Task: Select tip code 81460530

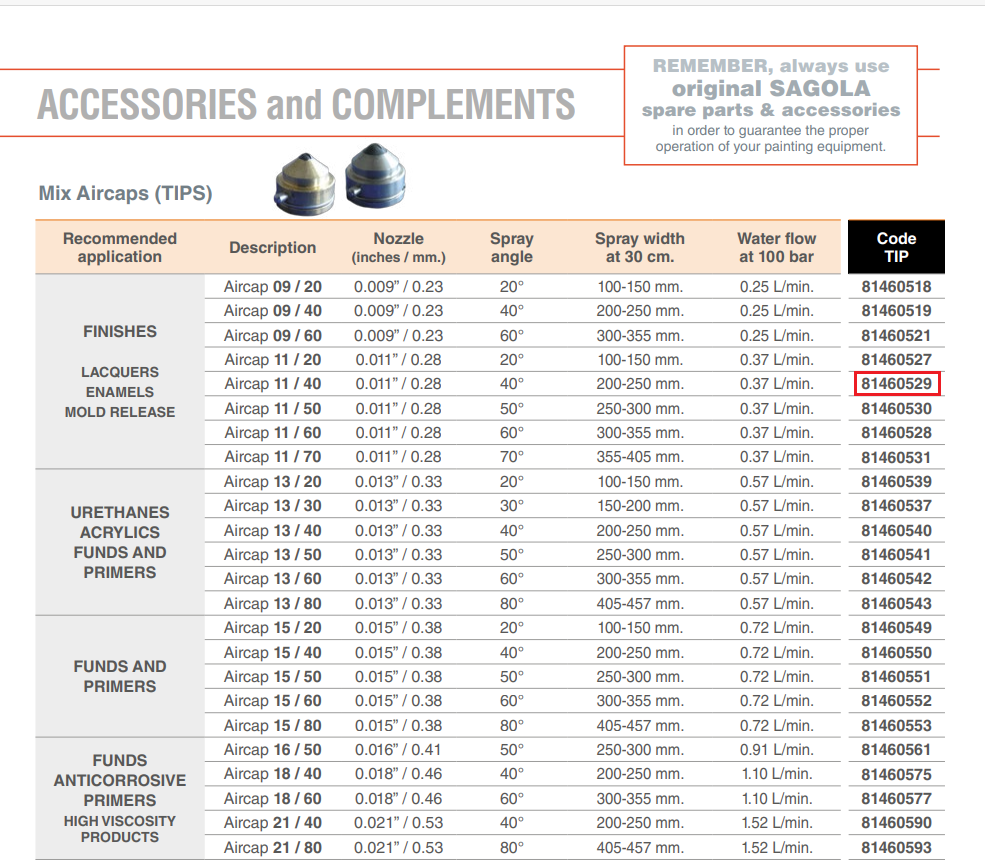Action: point(896,408)
